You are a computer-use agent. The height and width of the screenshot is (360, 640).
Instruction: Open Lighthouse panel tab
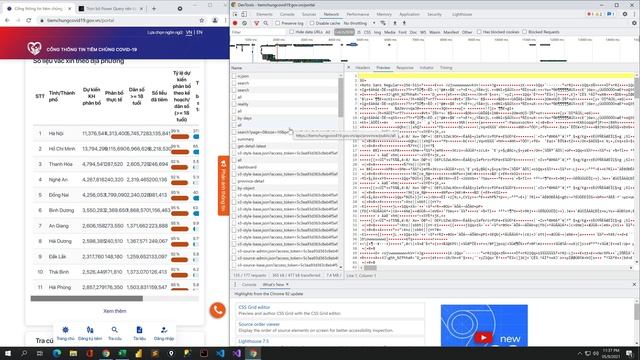(x=462, y=14)
